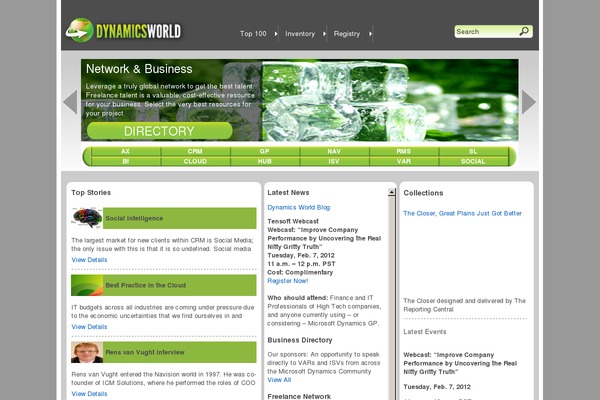Select the NAV category tab

pyautogui.click(x=334, y=151)
